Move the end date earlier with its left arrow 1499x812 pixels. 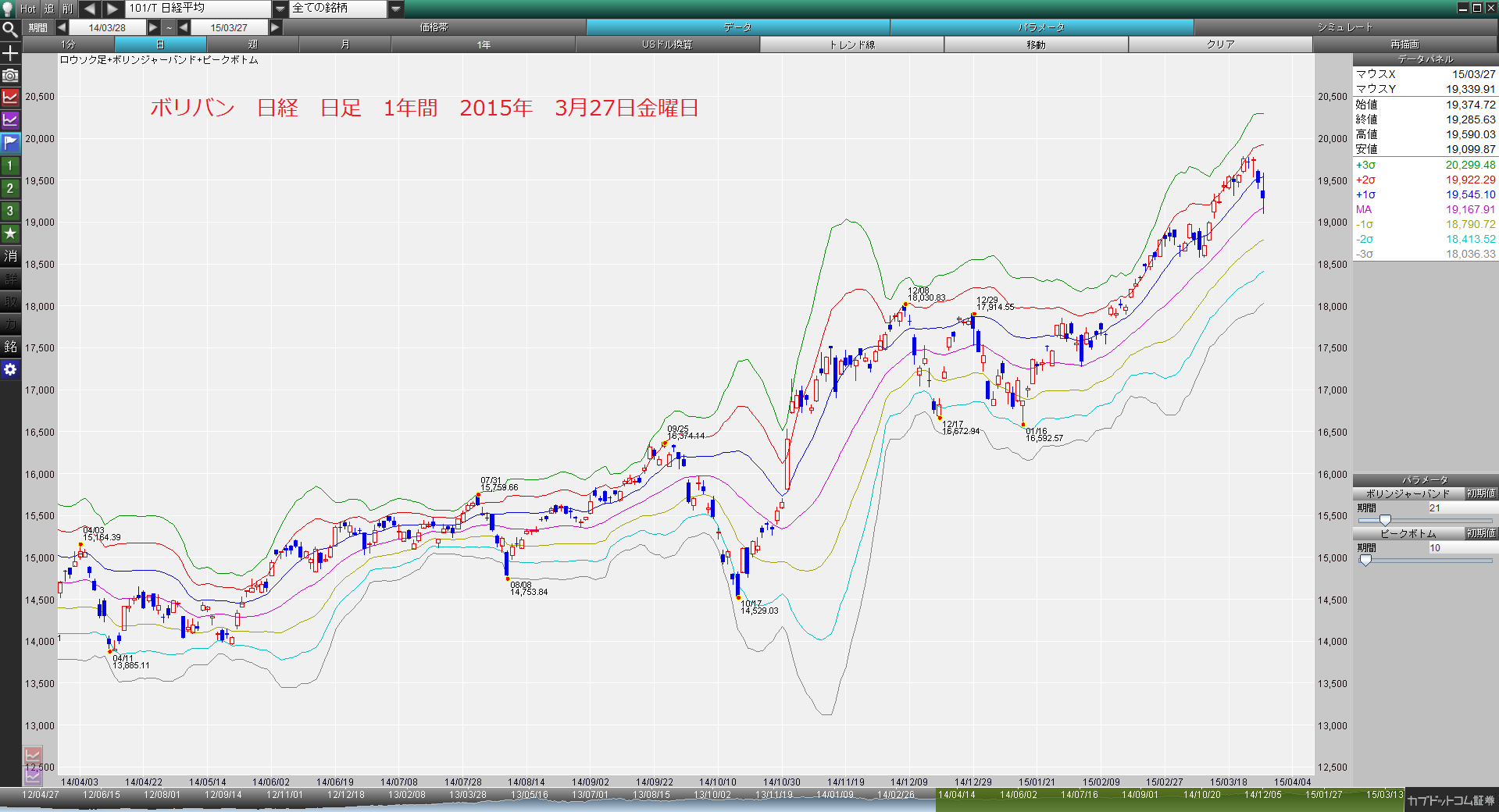pyautogui.click(x=184, y=27)
